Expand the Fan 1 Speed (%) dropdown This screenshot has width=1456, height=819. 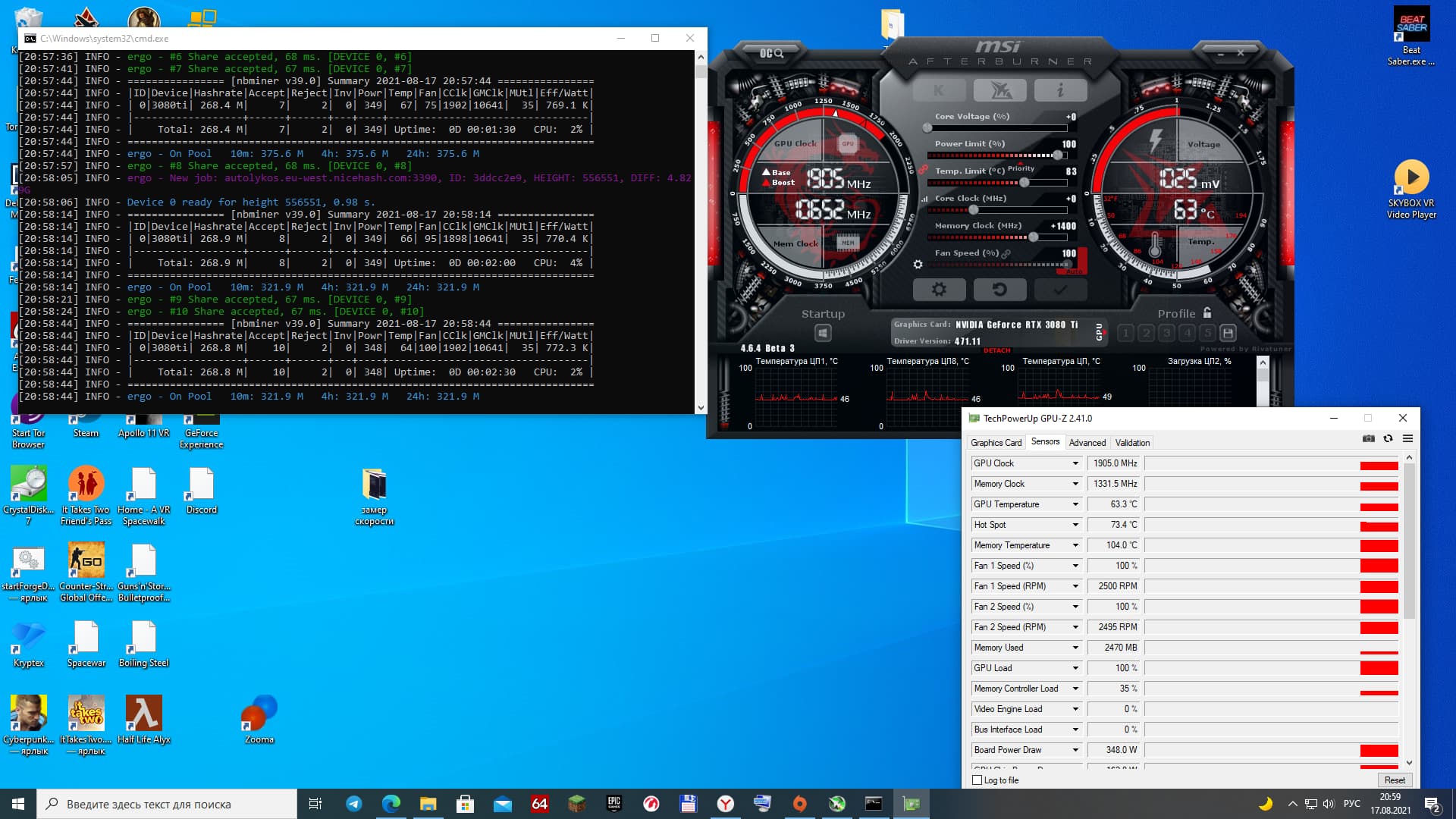1075,566
